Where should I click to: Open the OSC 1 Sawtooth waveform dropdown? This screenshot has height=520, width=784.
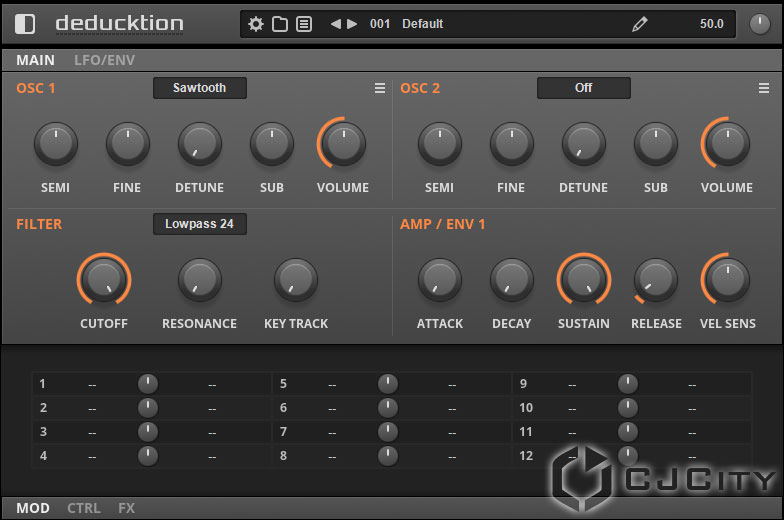[x=200, y=88]
